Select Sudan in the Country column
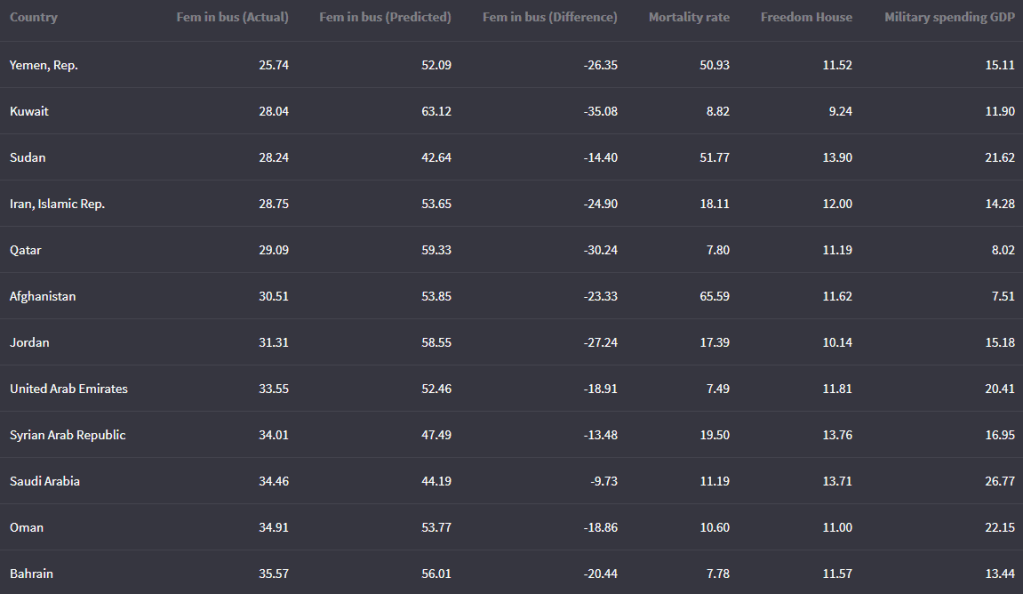 28,157
